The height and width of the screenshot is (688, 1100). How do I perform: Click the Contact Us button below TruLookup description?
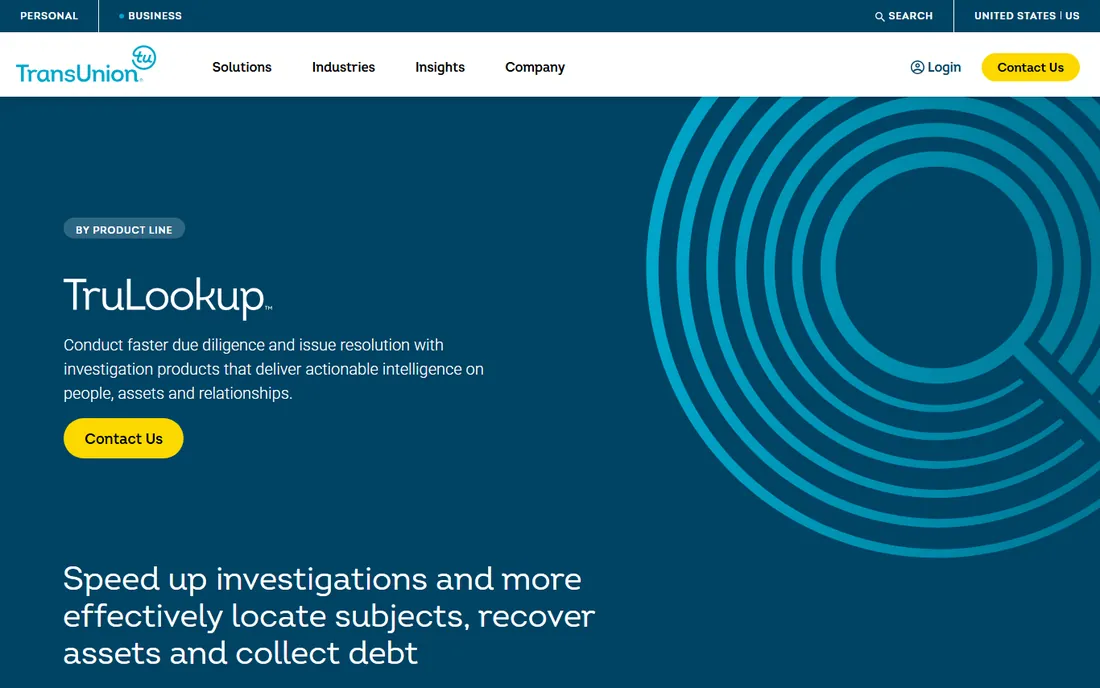123,438
